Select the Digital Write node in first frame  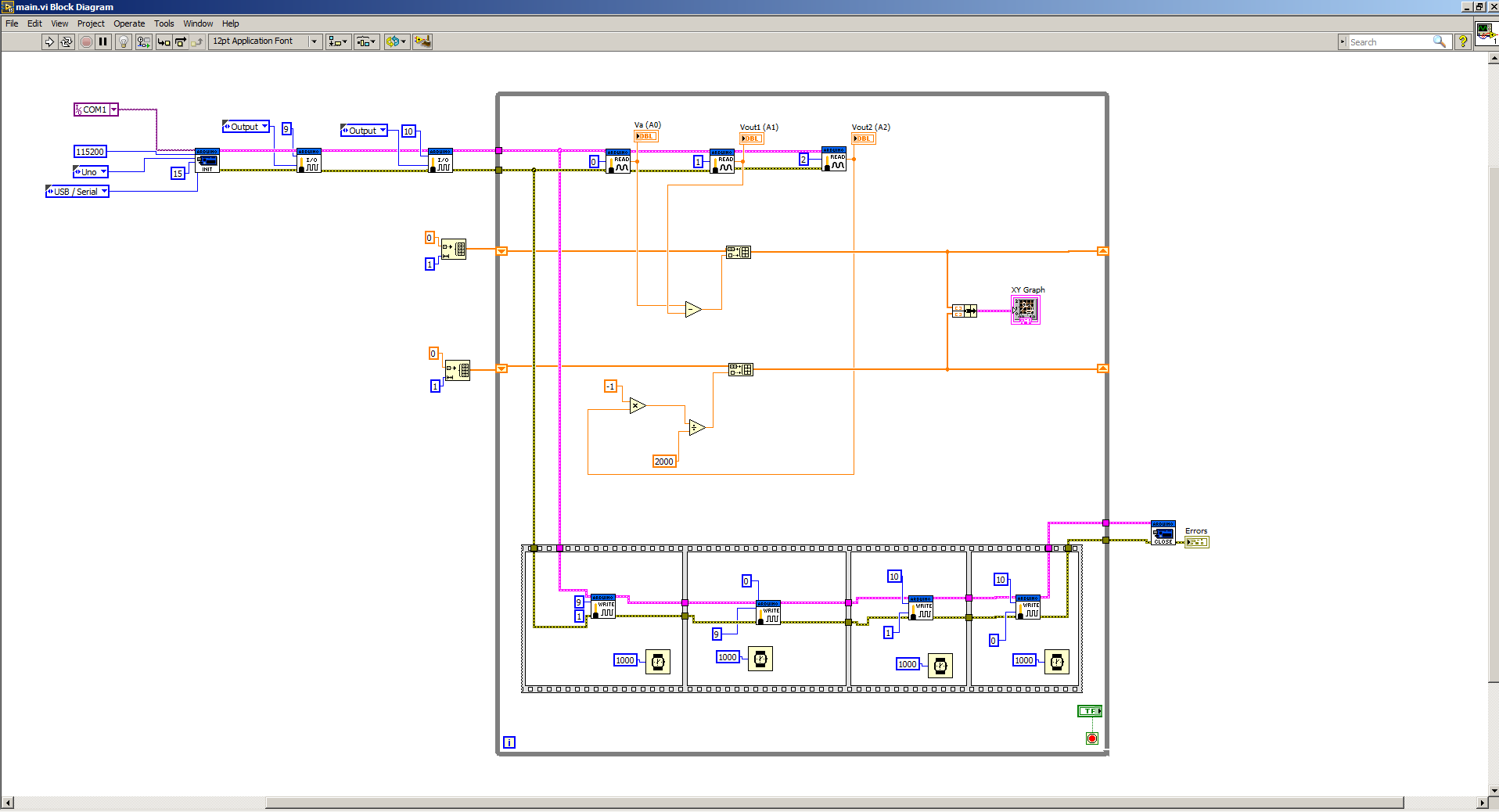pyautogui.click(x=603, y=606)
